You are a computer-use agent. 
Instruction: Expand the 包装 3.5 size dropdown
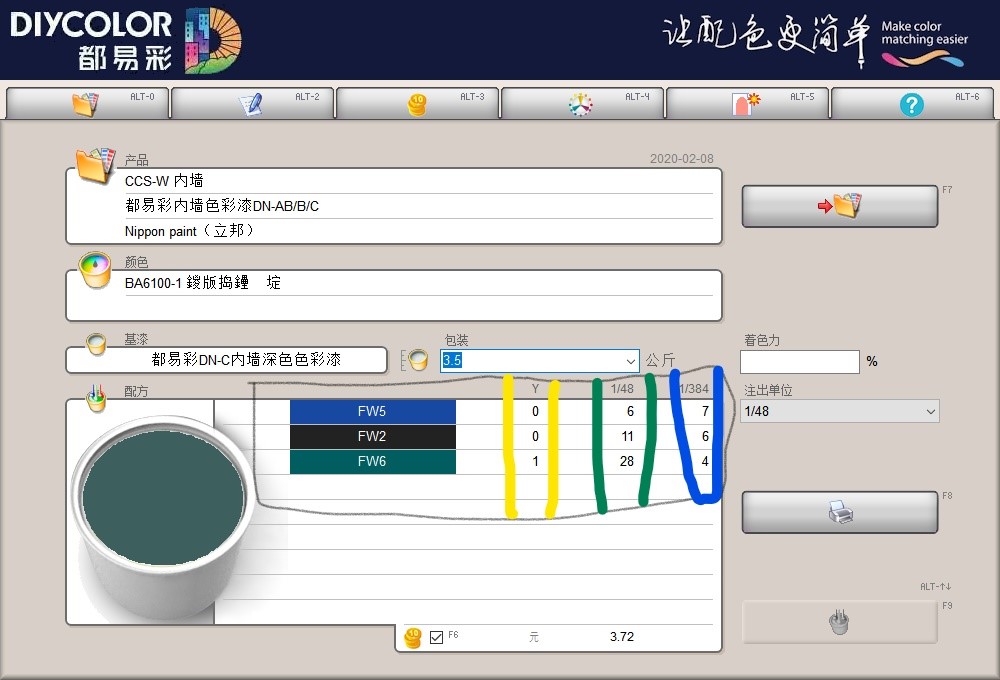coord(630,361)
